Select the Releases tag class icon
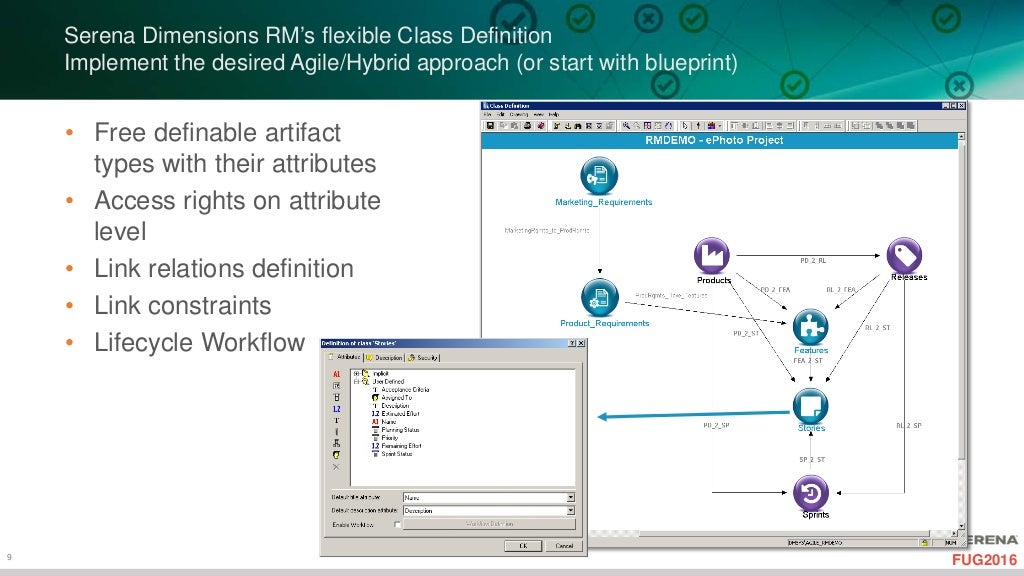1024x576 pixels. 904,255
